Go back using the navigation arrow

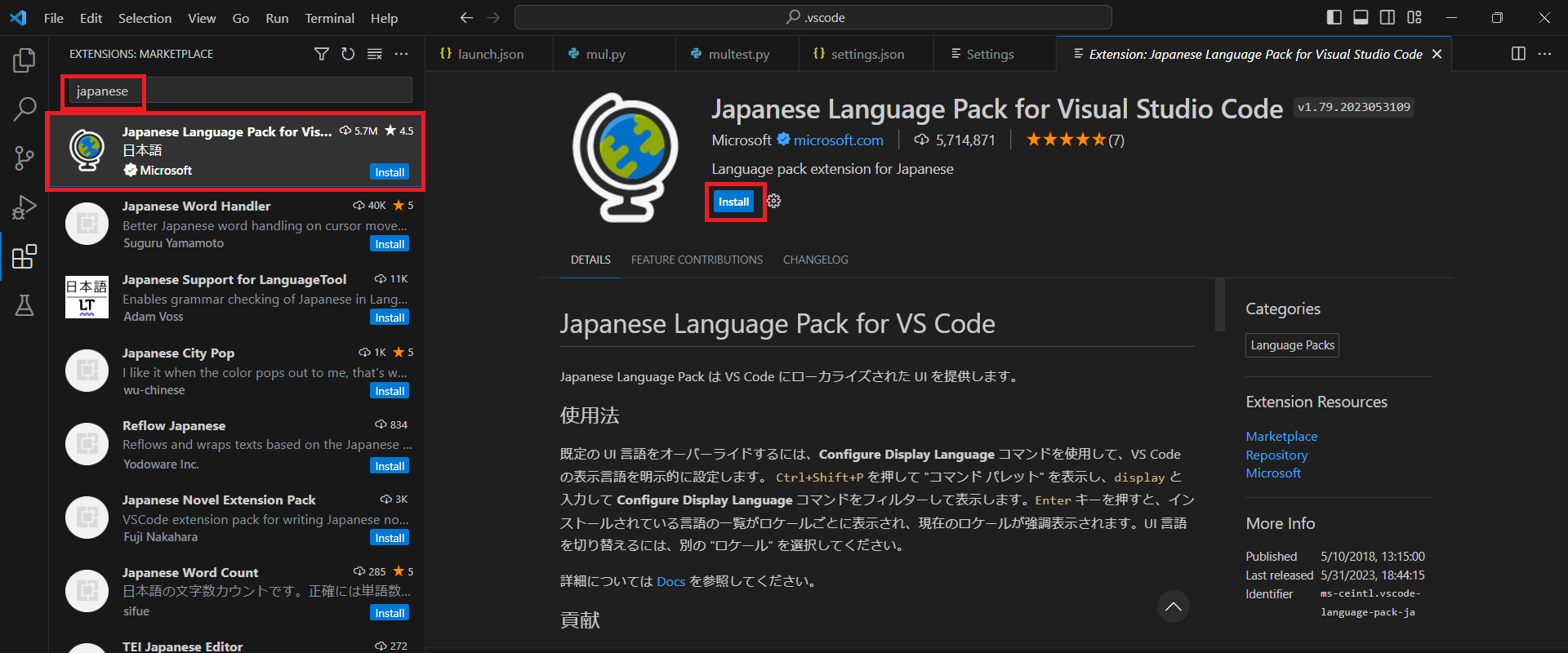click(466, 17)
